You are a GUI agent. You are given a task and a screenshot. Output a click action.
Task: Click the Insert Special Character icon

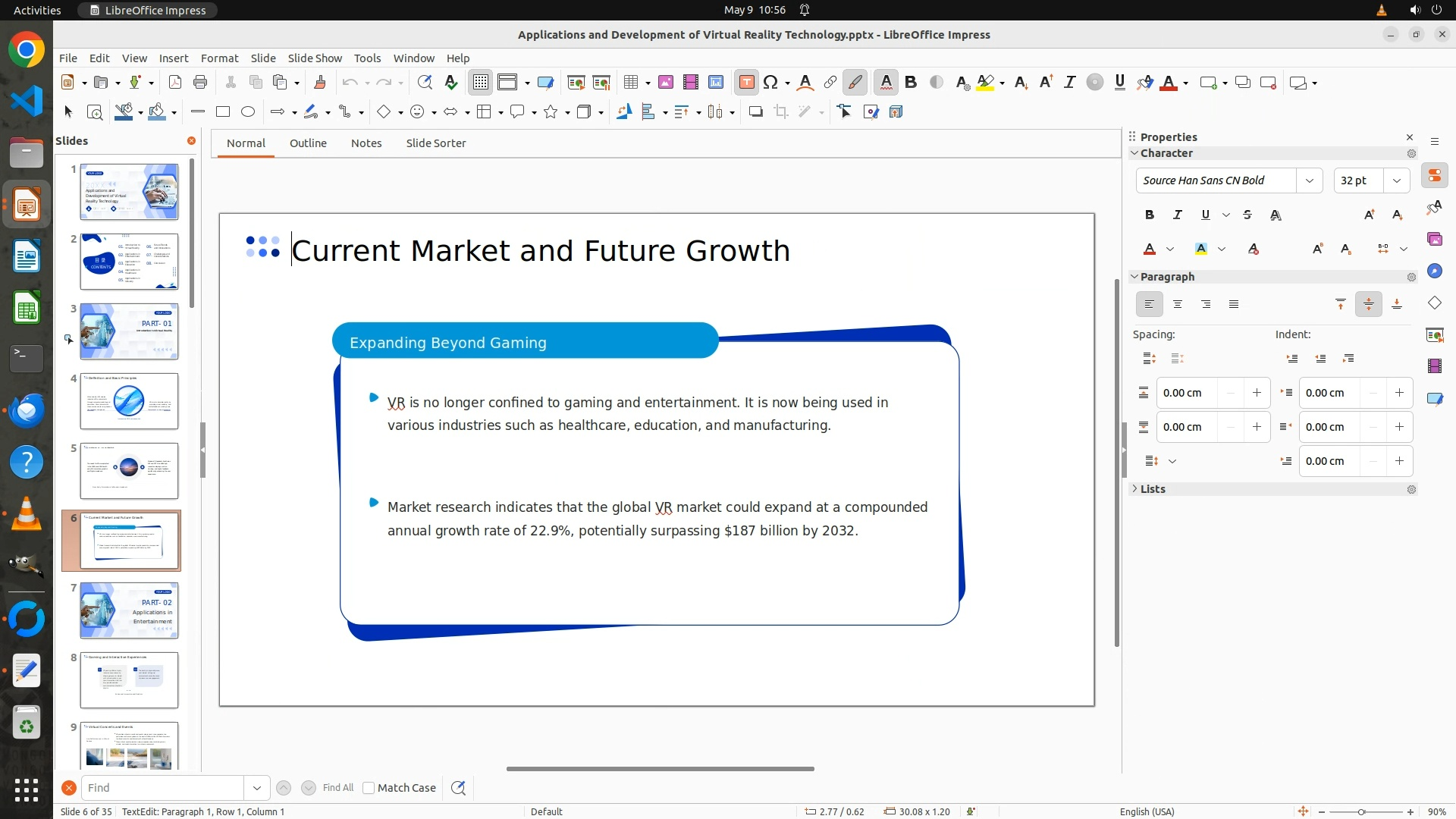(770, 83)
